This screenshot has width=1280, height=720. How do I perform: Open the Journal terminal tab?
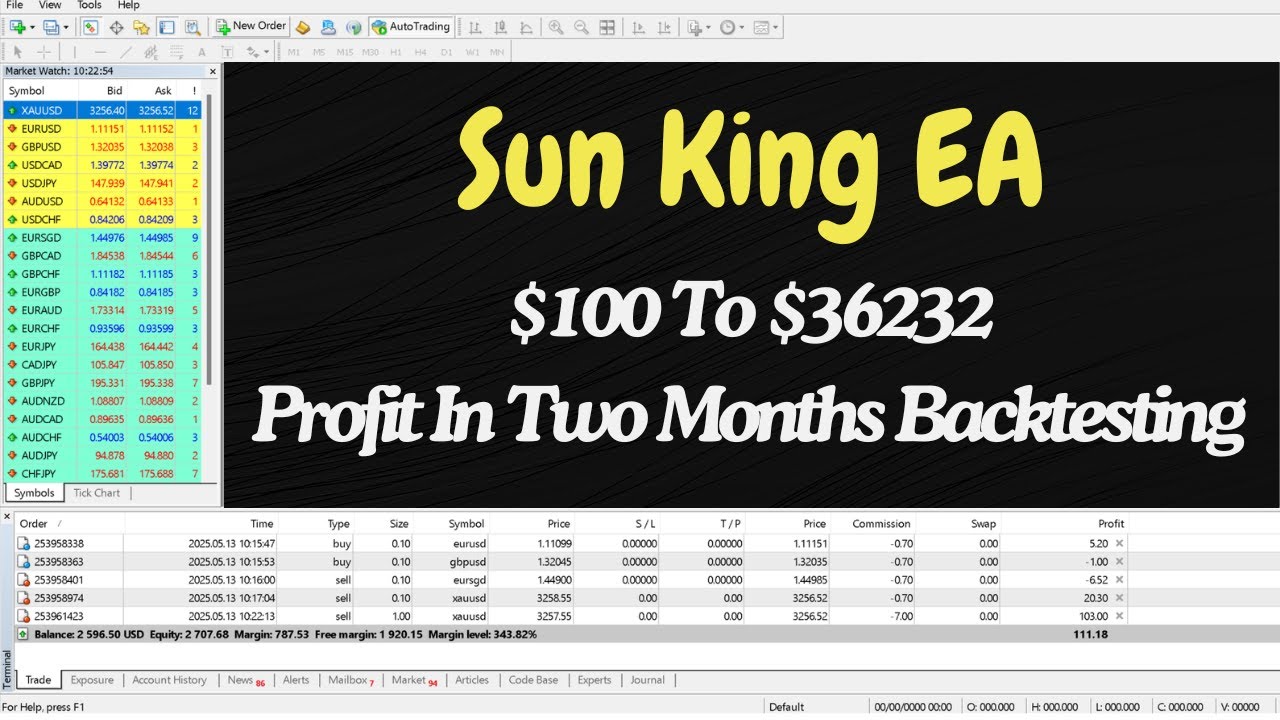point(647,680)
